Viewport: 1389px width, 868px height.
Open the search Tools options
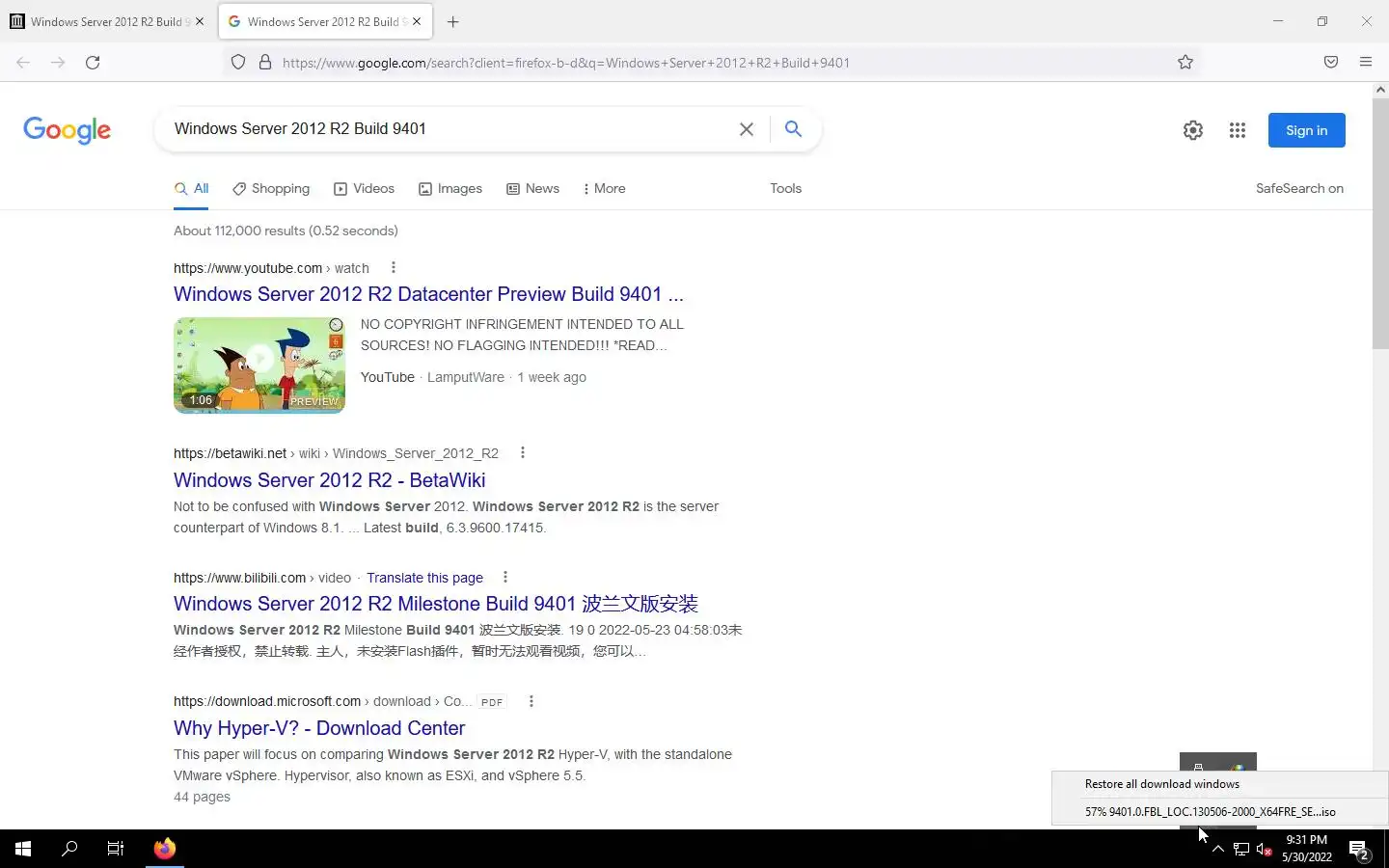[786, 189]
